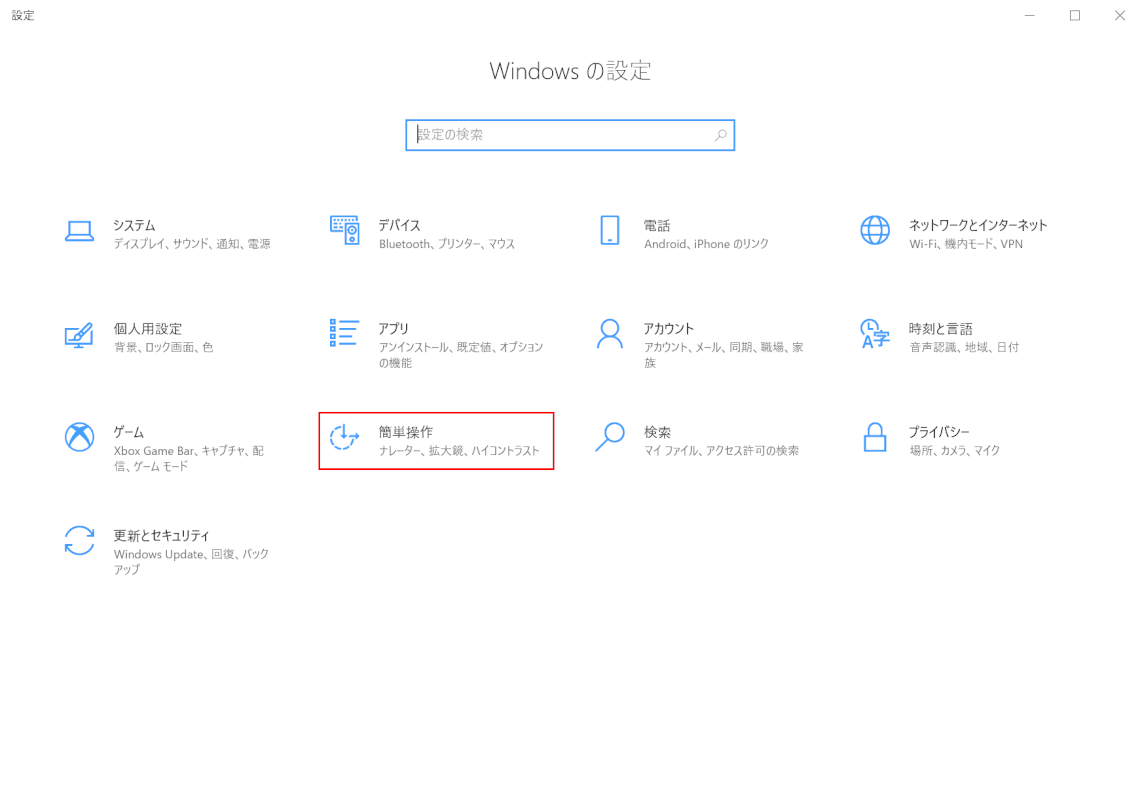Select the 個人用設定 category title
This screenshot has height=800, width=1142.
(x=147, y=329)
